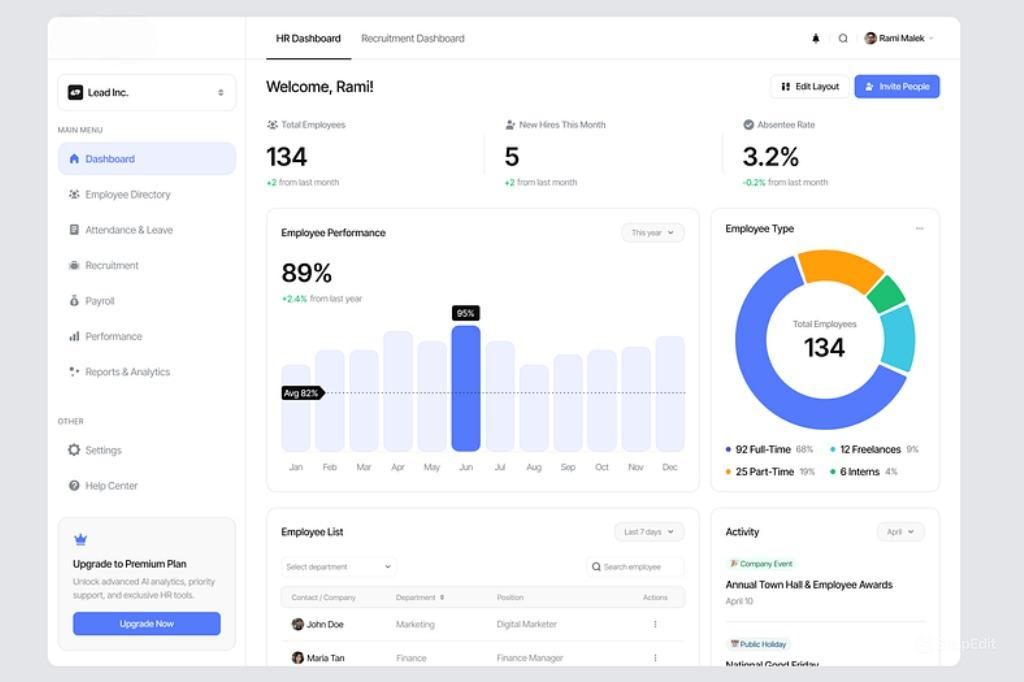Screen dimensions: 1024x682
Task: Open the Help Center
Action: [x=111, y=486]
